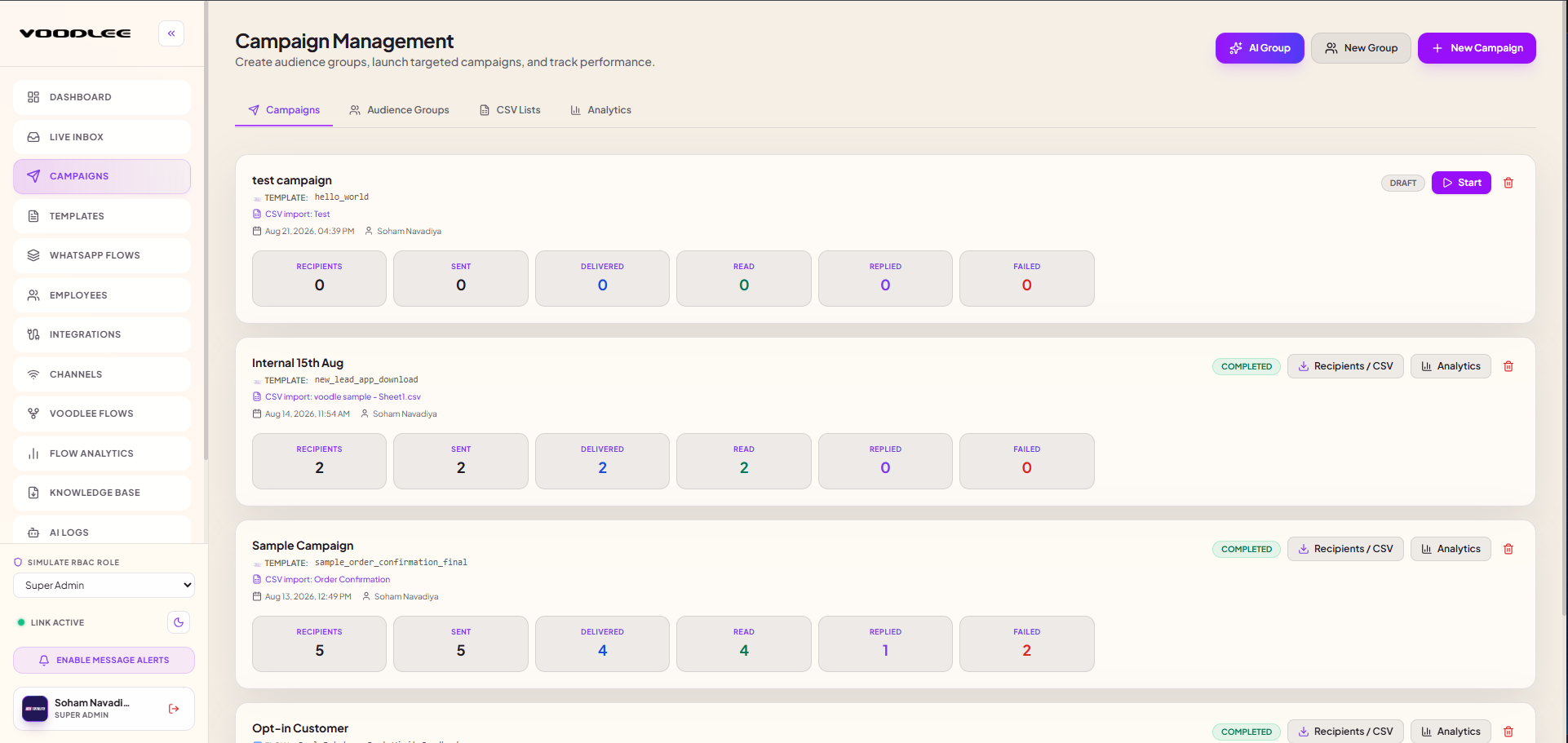Enable message alerts button
Screen dimensions: 1568x743
[x=104, y=660]
